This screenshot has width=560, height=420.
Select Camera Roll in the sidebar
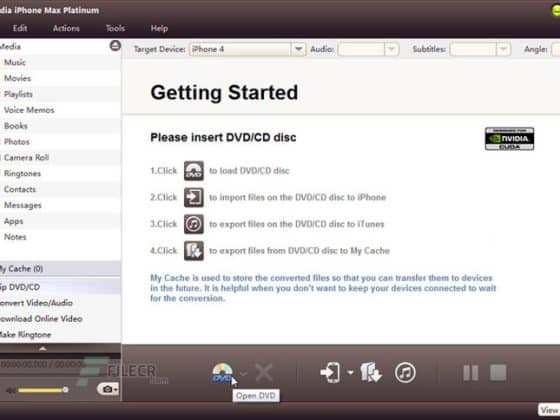pyautogui.click(x=60, y=158)
